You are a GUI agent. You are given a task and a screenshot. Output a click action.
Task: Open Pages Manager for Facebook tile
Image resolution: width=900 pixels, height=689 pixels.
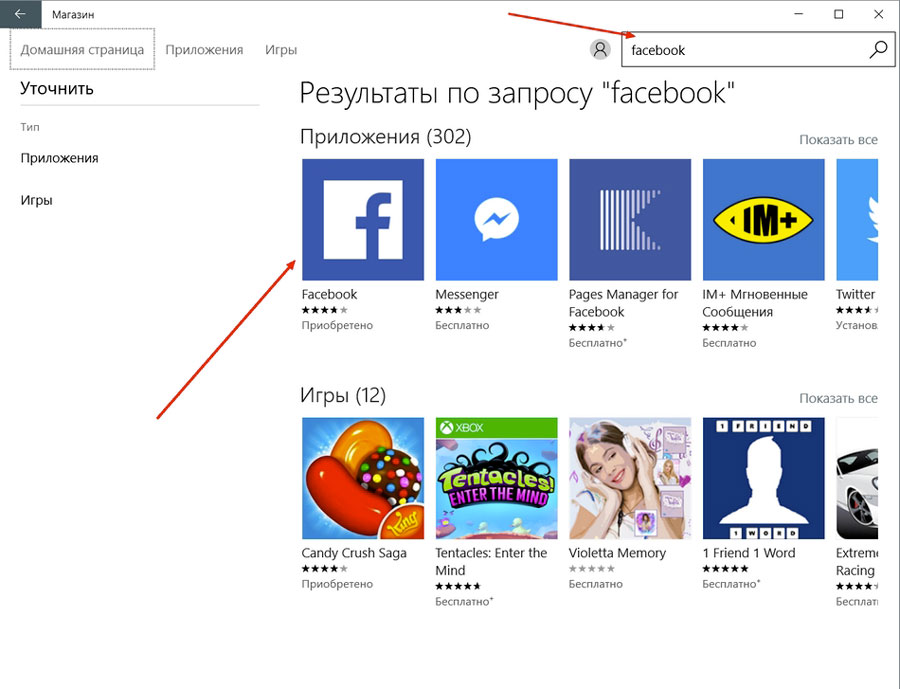click(629, 219)
